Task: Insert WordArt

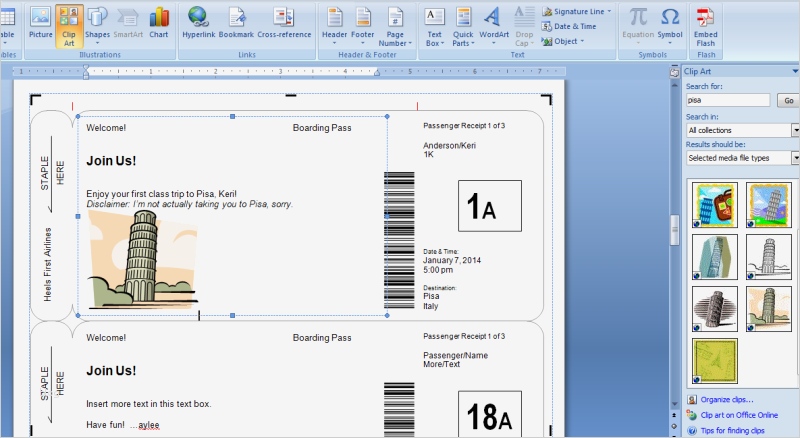Action: (493, 25)
